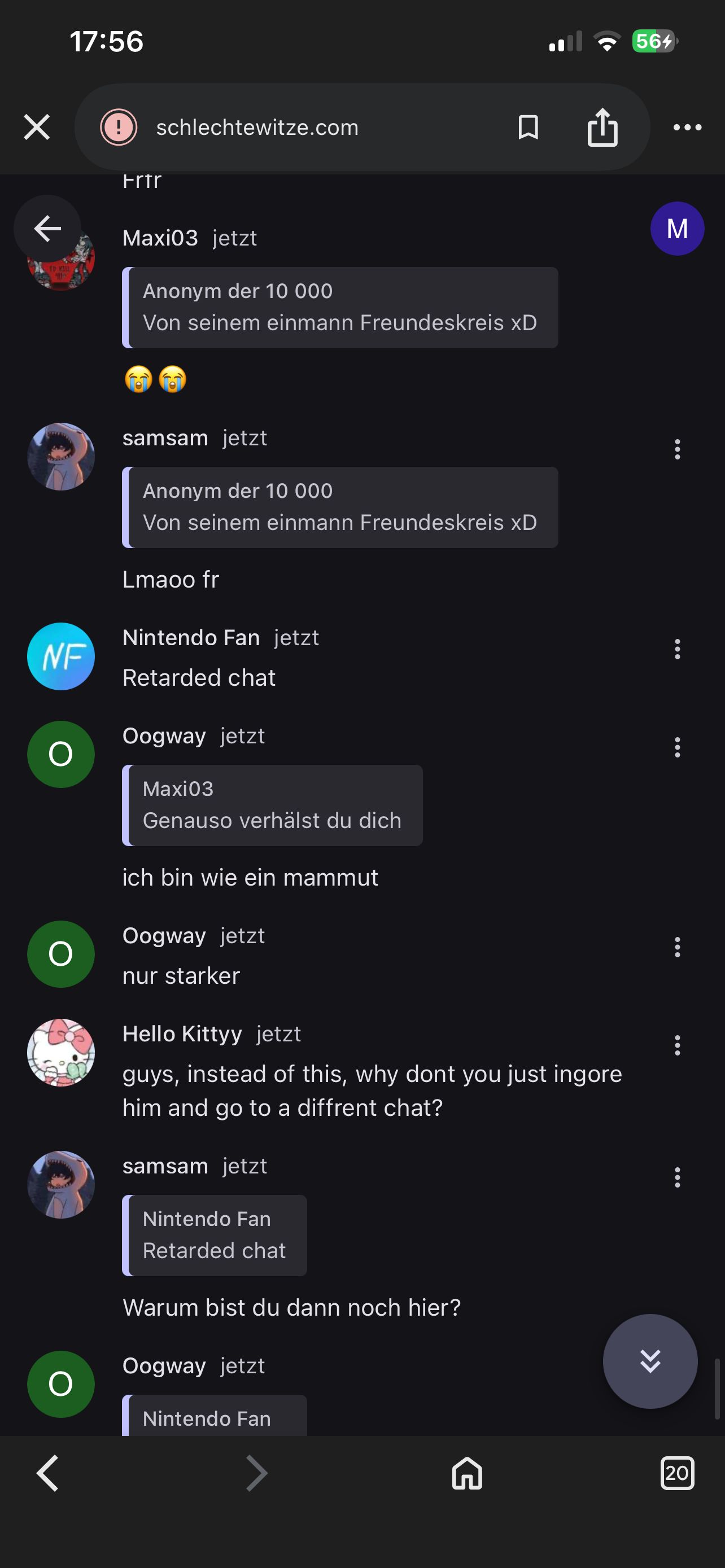Open options for Hello Kittyy's message
725x1568 pixels.
(677, 1046)
